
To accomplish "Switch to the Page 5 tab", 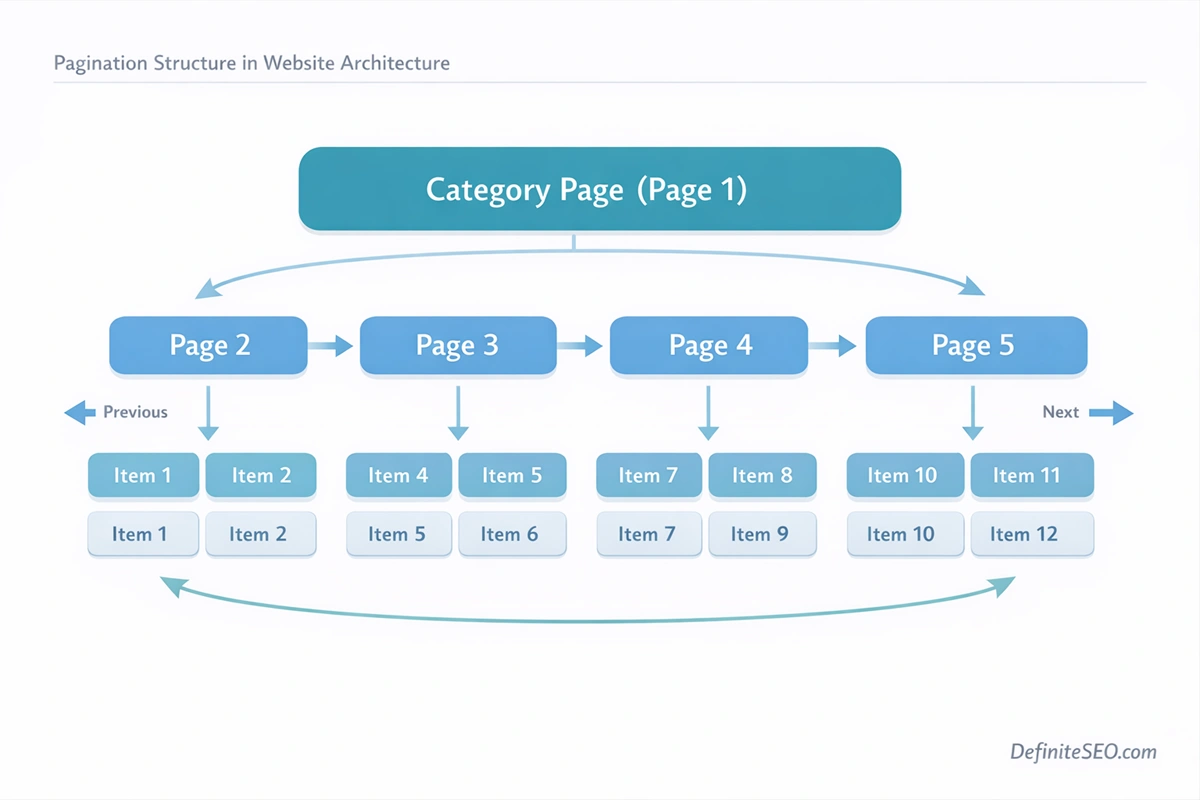I will pos(976,345).
